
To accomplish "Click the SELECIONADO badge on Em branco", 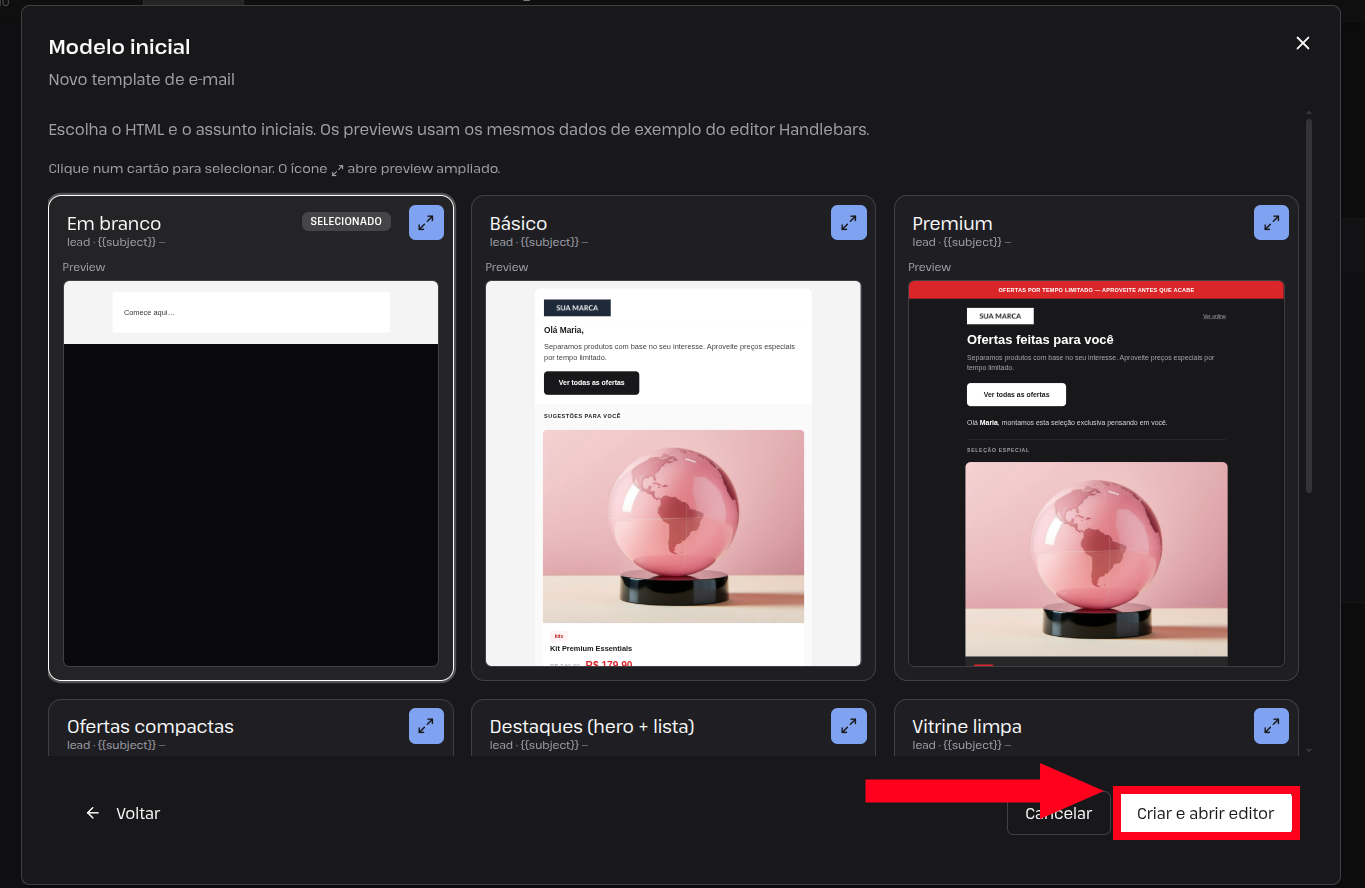I will [346, 221].
